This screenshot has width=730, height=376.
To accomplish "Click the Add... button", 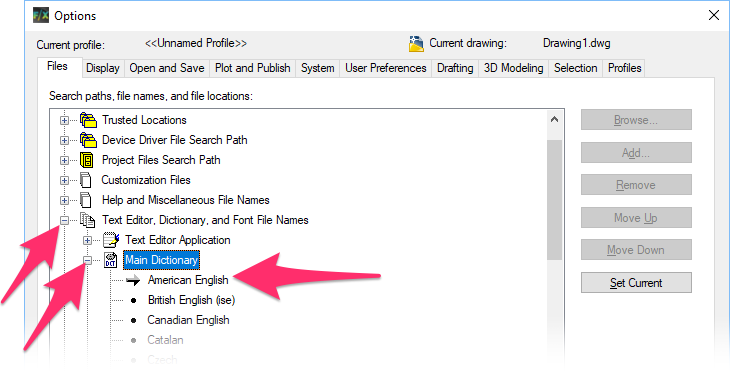I will click(636, 153).
